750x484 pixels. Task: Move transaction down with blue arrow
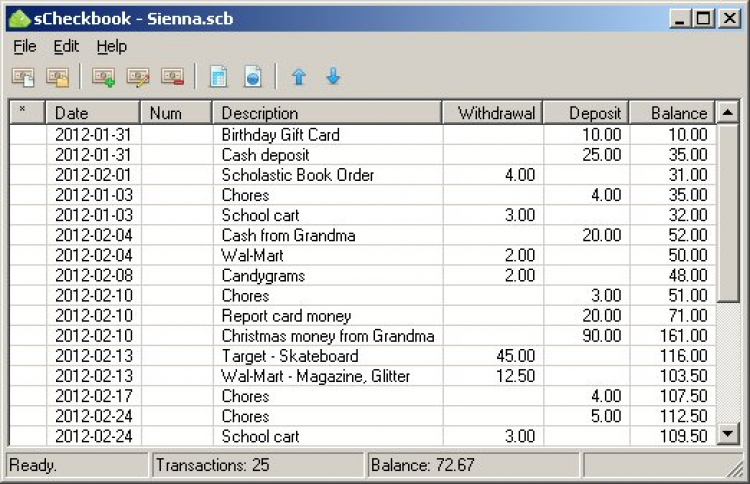333,77
